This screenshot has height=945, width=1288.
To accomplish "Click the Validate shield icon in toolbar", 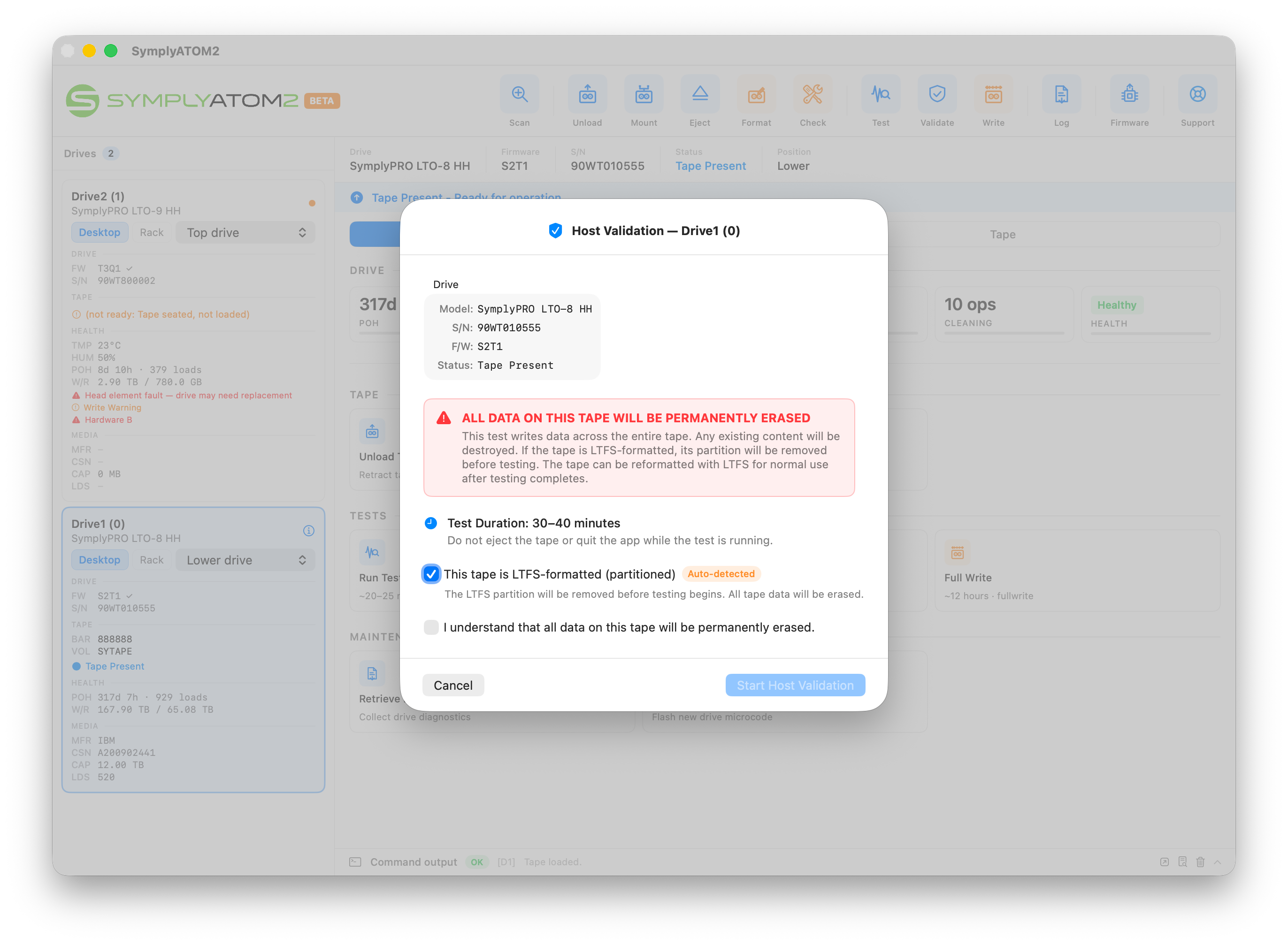I will (x=937, y=94).
